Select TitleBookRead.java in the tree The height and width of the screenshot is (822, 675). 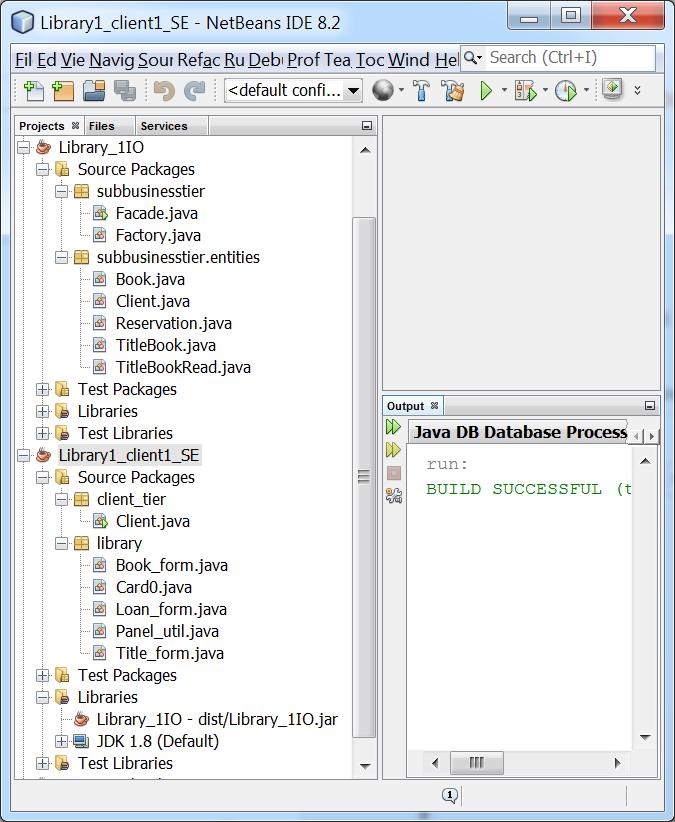click(x=183, y=367)
